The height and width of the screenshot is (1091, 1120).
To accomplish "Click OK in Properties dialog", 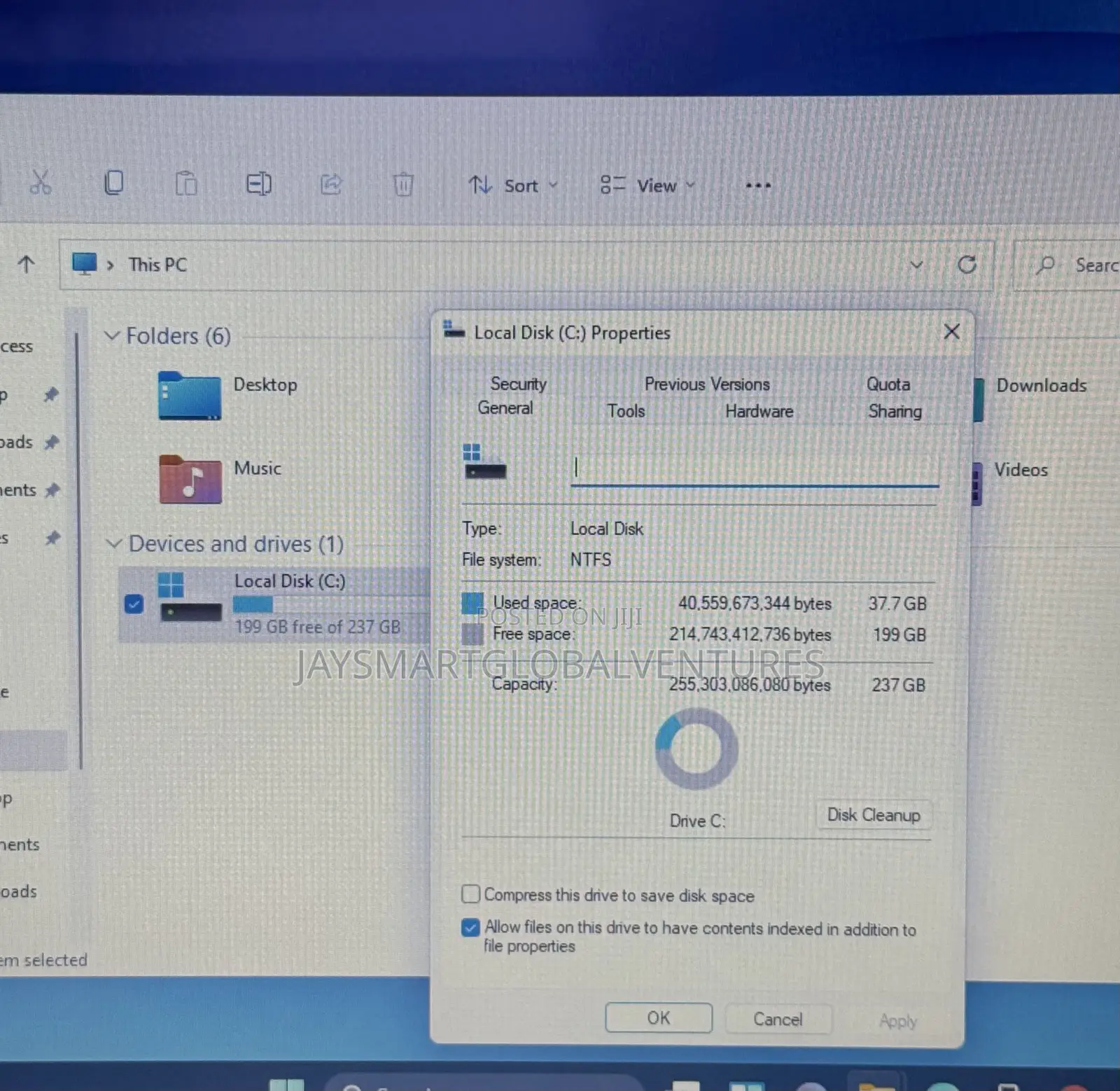I will click(659, 1017).
